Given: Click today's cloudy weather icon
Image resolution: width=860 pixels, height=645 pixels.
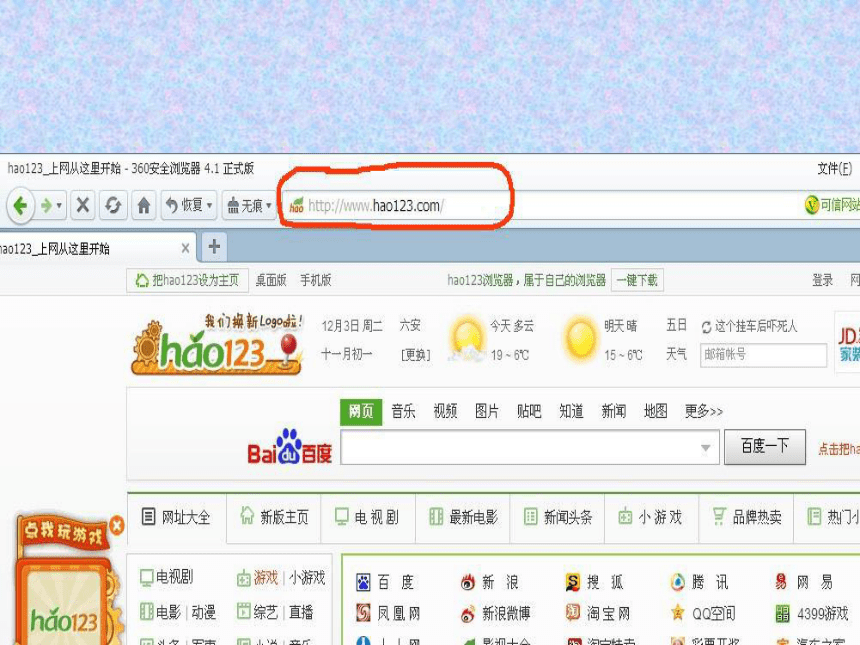Looking at the screenshot, I should tap(466, 338).
